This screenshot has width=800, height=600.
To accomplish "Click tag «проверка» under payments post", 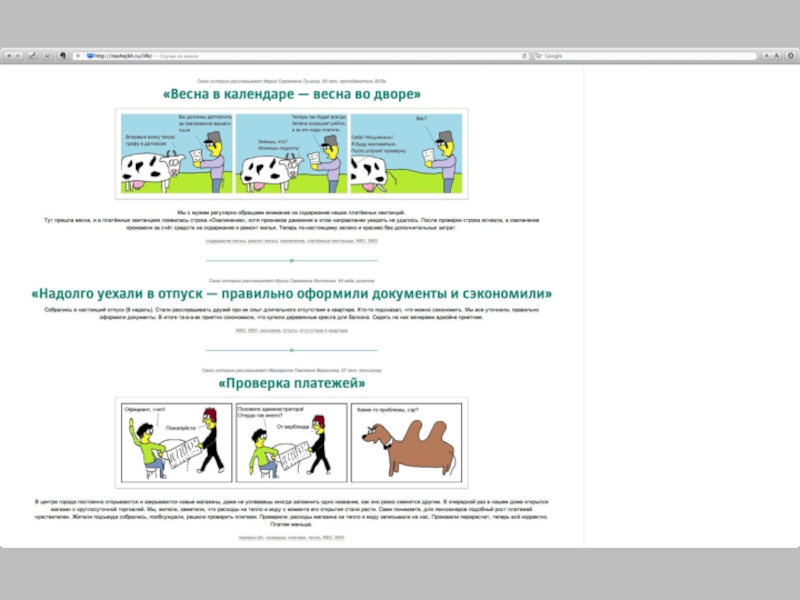I will click(x=276, y=537).
